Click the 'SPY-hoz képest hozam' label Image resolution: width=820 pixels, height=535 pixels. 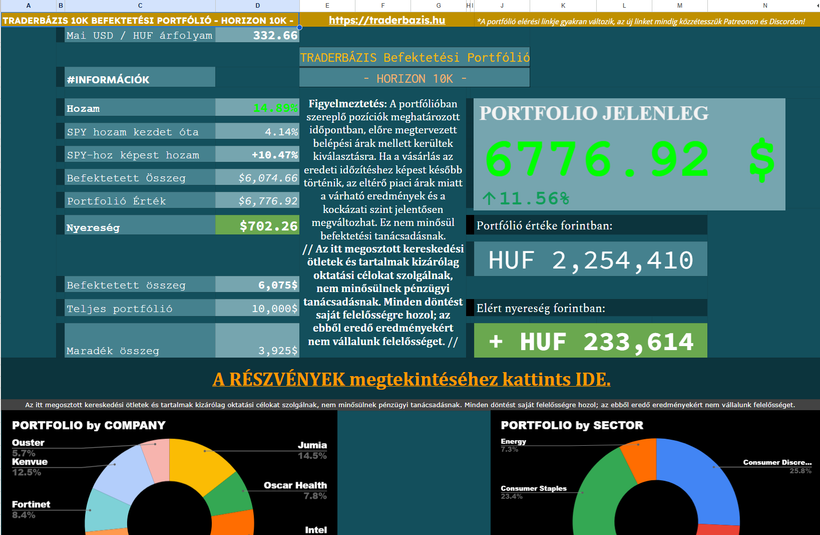tap(140, 154)
